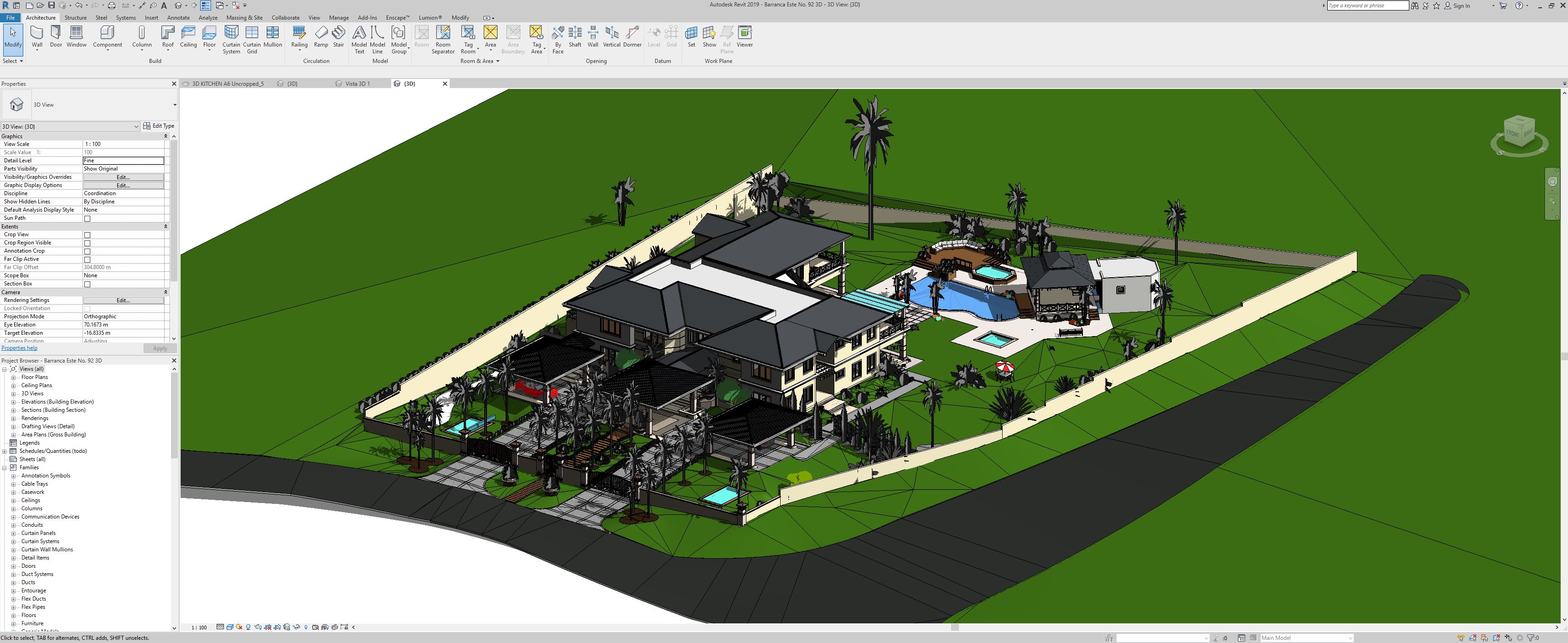This screenshot has height=643, width=1568.
Task: Click the view scale 1:100 control
Action: click(x=199, y=627)
